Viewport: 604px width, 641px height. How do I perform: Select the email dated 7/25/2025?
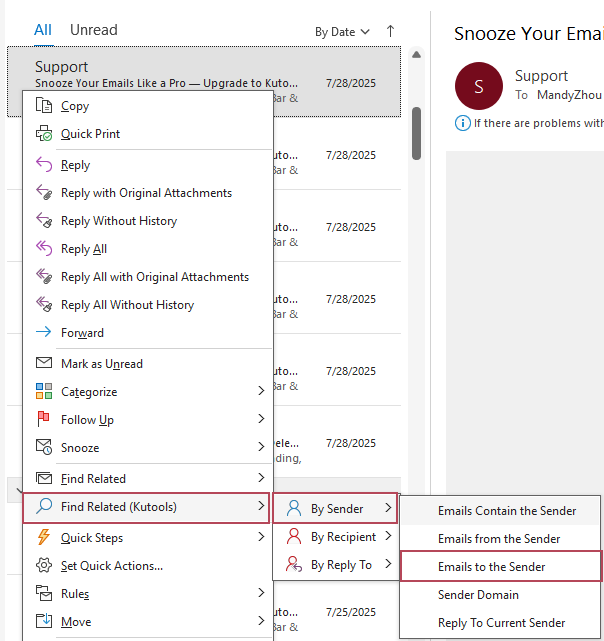coord(337,612)
